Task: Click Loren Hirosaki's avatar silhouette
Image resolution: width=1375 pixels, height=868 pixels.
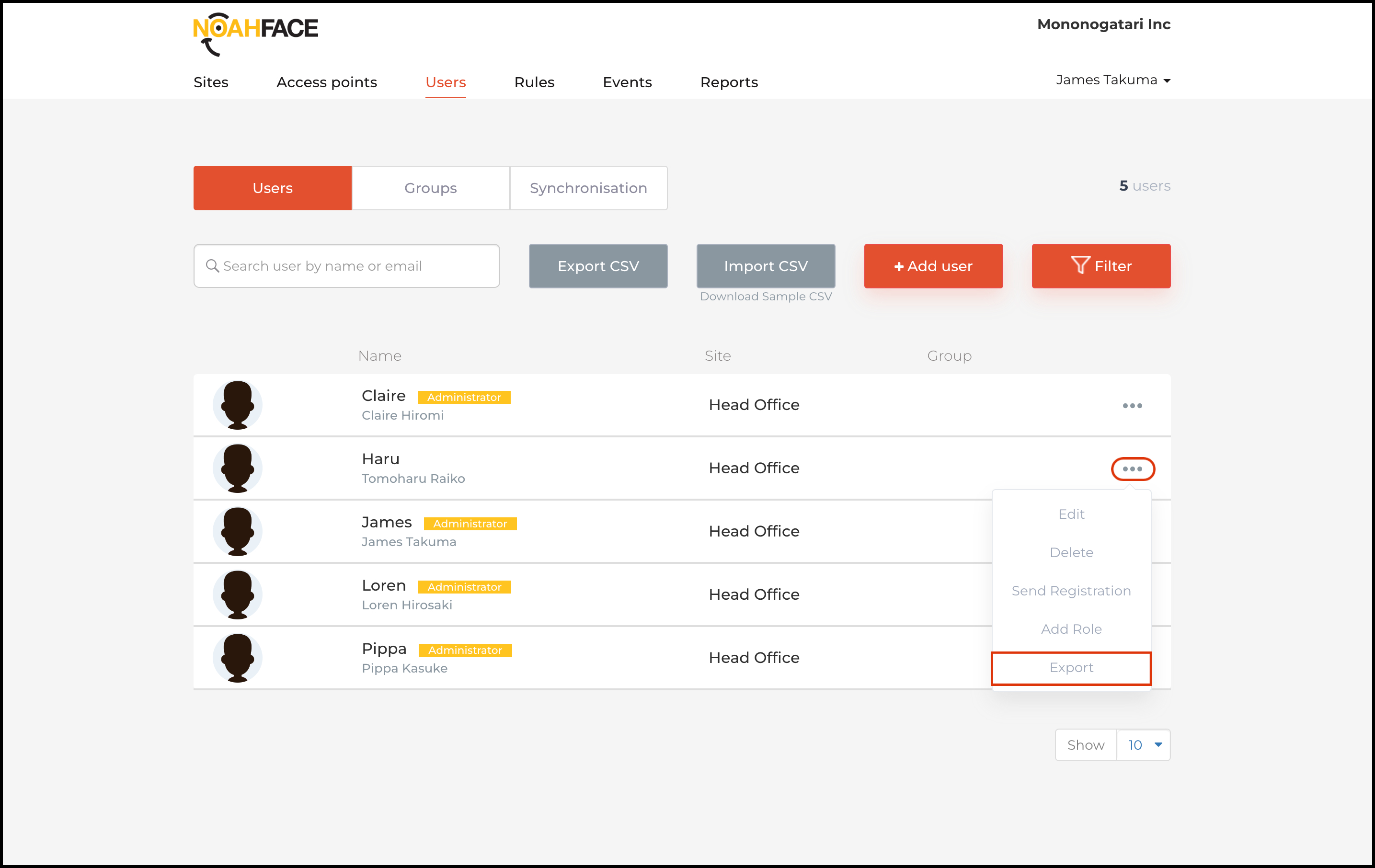Action: pyautogui.click(x=238, y=594)
